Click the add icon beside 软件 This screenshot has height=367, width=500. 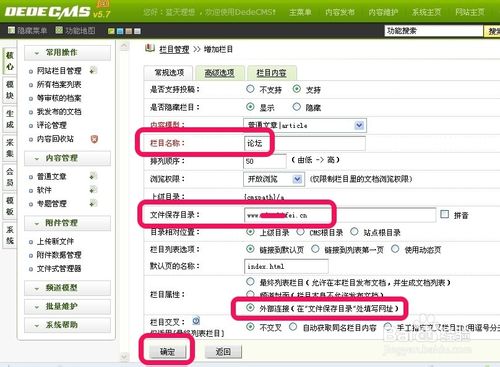[93, 190]
